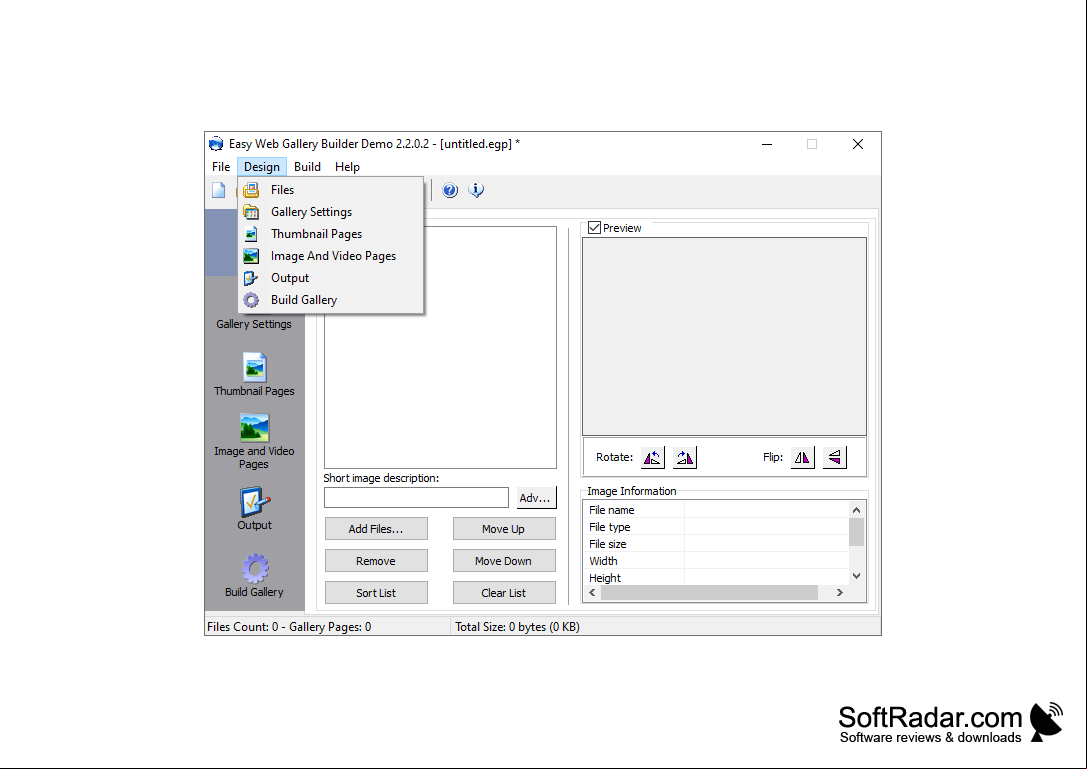Choose Gallery Settings from the Design menu
1087x769 pixels.
tap(331, 212)
